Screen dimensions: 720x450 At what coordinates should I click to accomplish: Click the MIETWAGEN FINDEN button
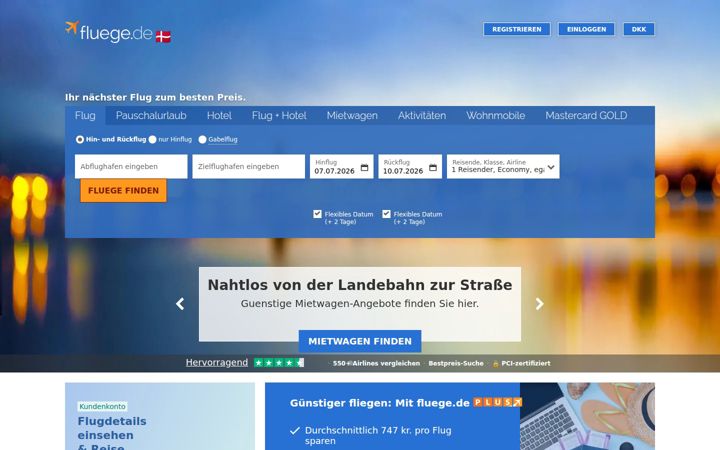pos(360,341)
